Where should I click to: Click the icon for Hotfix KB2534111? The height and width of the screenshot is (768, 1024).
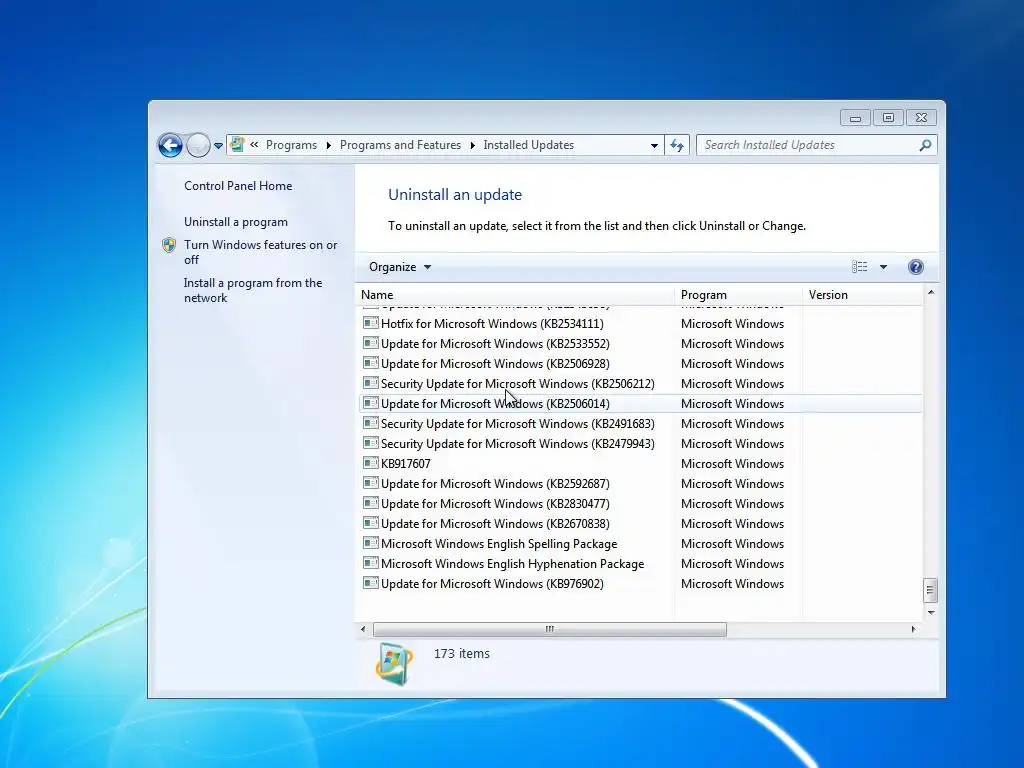[371, 323]
